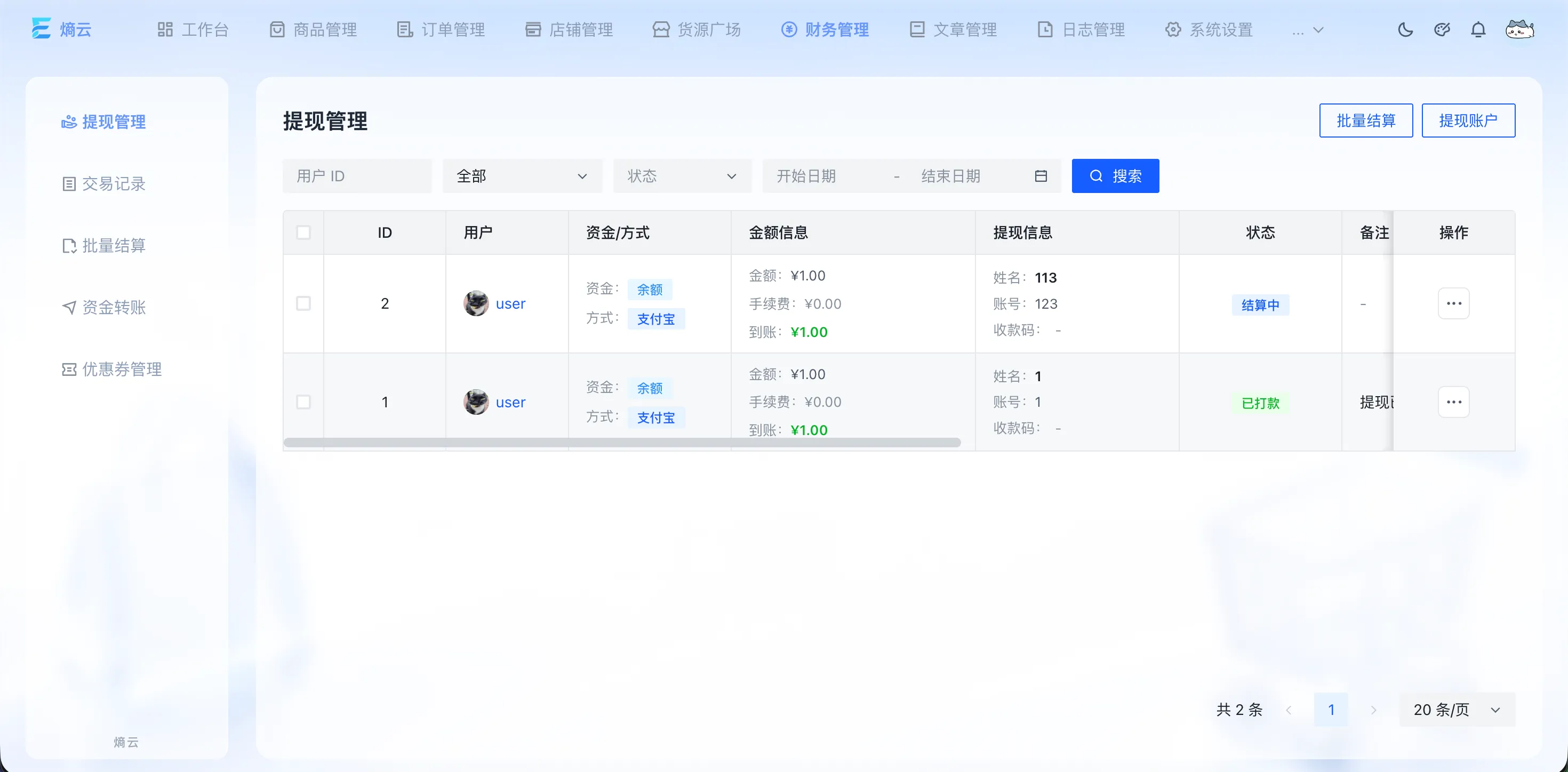Image resolution: width=1568 pixels, height=772 pixels.
Task: Open the cat avatar user menu
Action: 1519,29
